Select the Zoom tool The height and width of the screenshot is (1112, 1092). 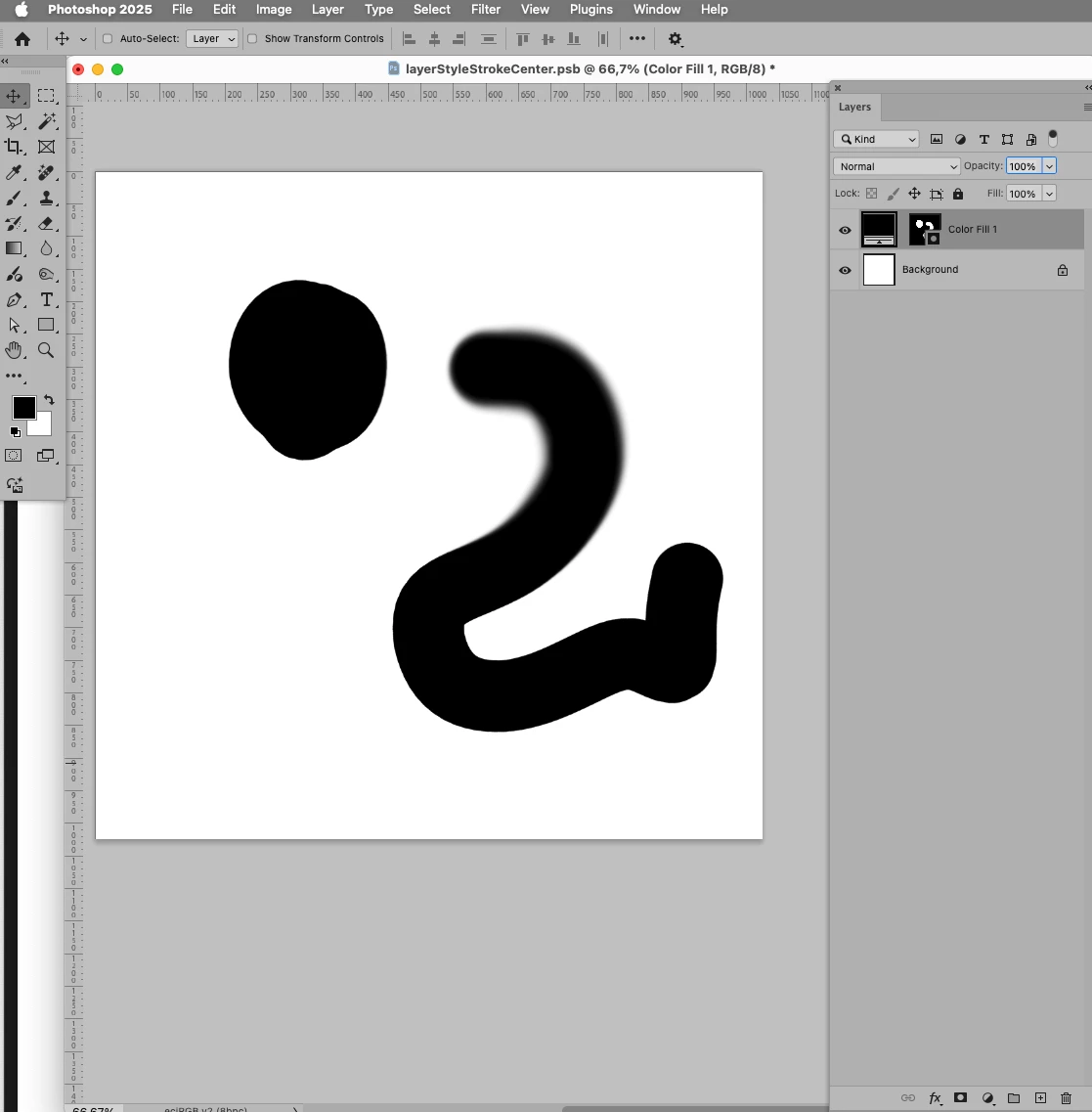[x=46, y=350]
